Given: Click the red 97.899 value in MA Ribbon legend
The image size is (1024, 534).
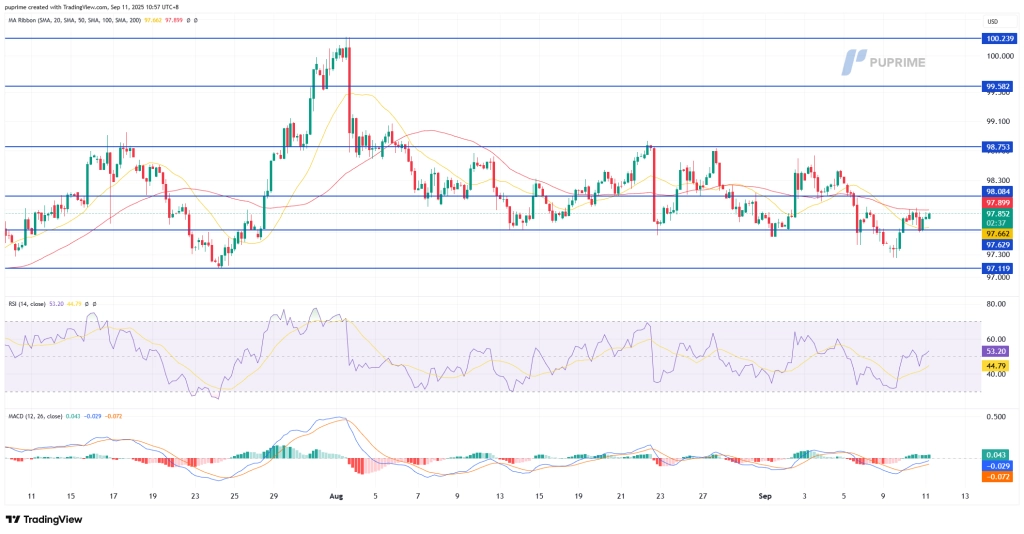Looking at the screenshot, I should tap(174, 20).
